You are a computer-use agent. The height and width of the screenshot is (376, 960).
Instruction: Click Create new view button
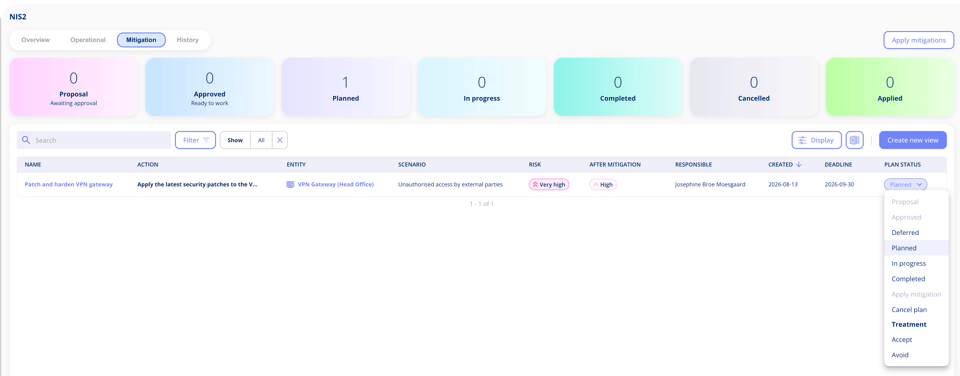pos(913,140)
